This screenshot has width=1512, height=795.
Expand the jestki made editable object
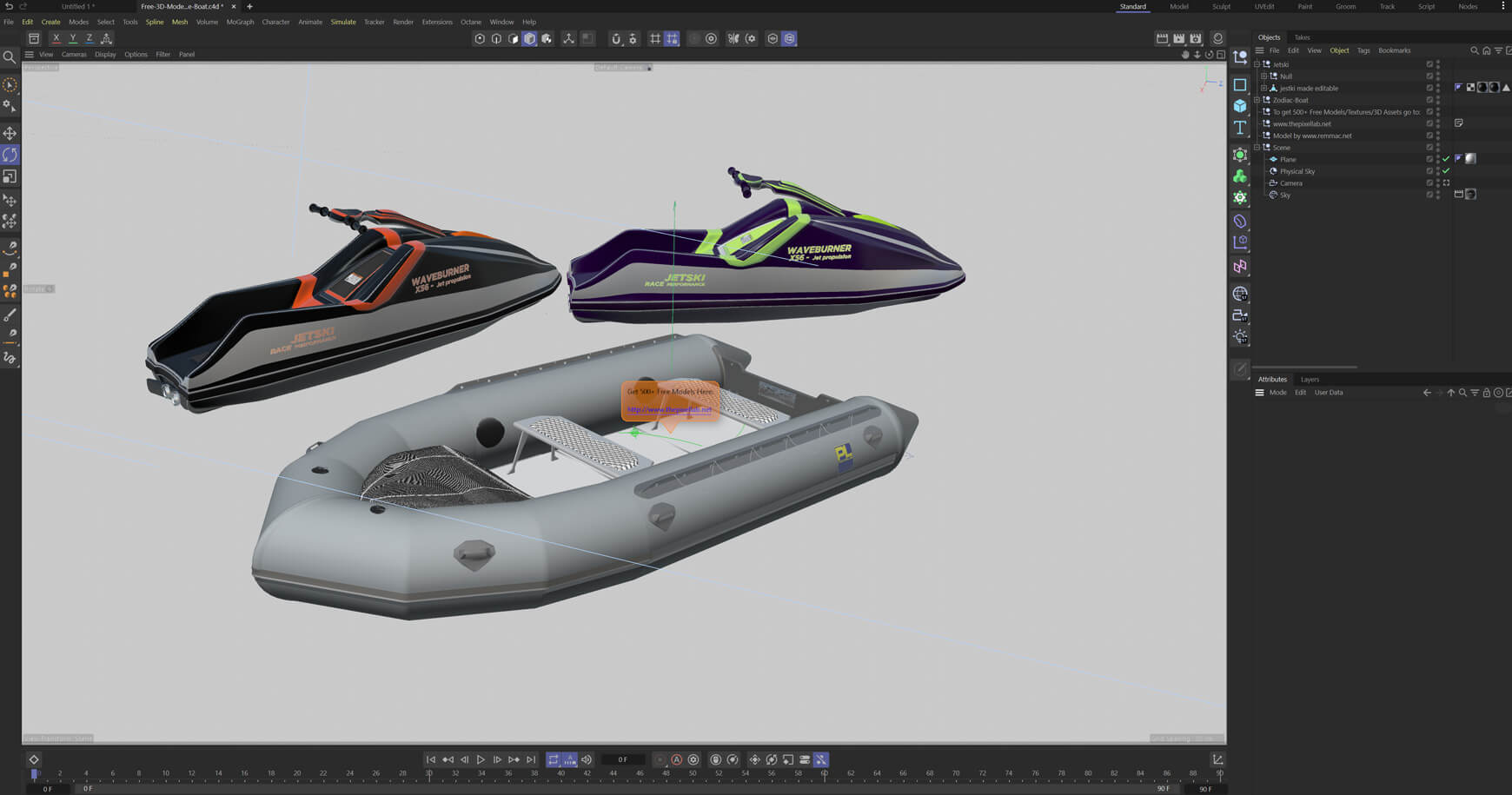[x=1263, y=89]
